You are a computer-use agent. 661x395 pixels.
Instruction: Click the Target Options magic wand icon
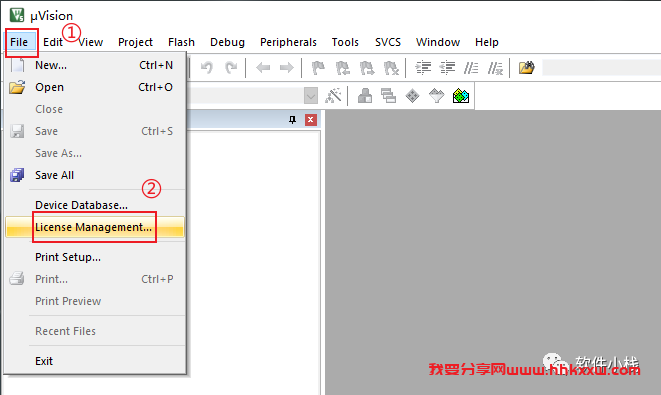[333, 96]
